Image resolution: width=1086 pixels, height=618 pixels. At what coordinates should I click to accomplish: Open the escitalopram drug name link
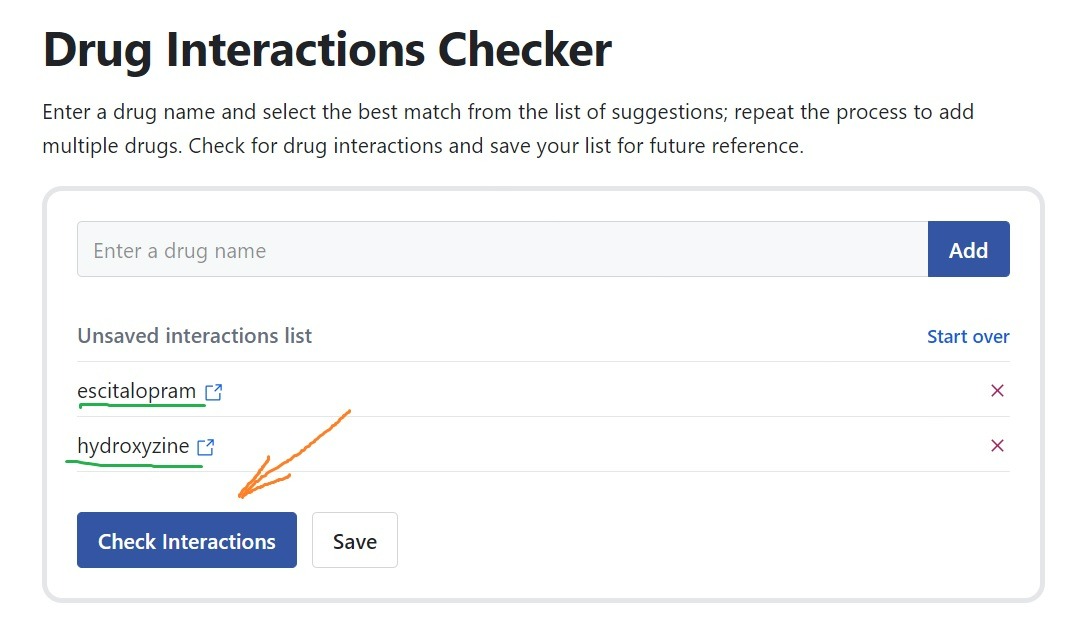tap(137, 391)
